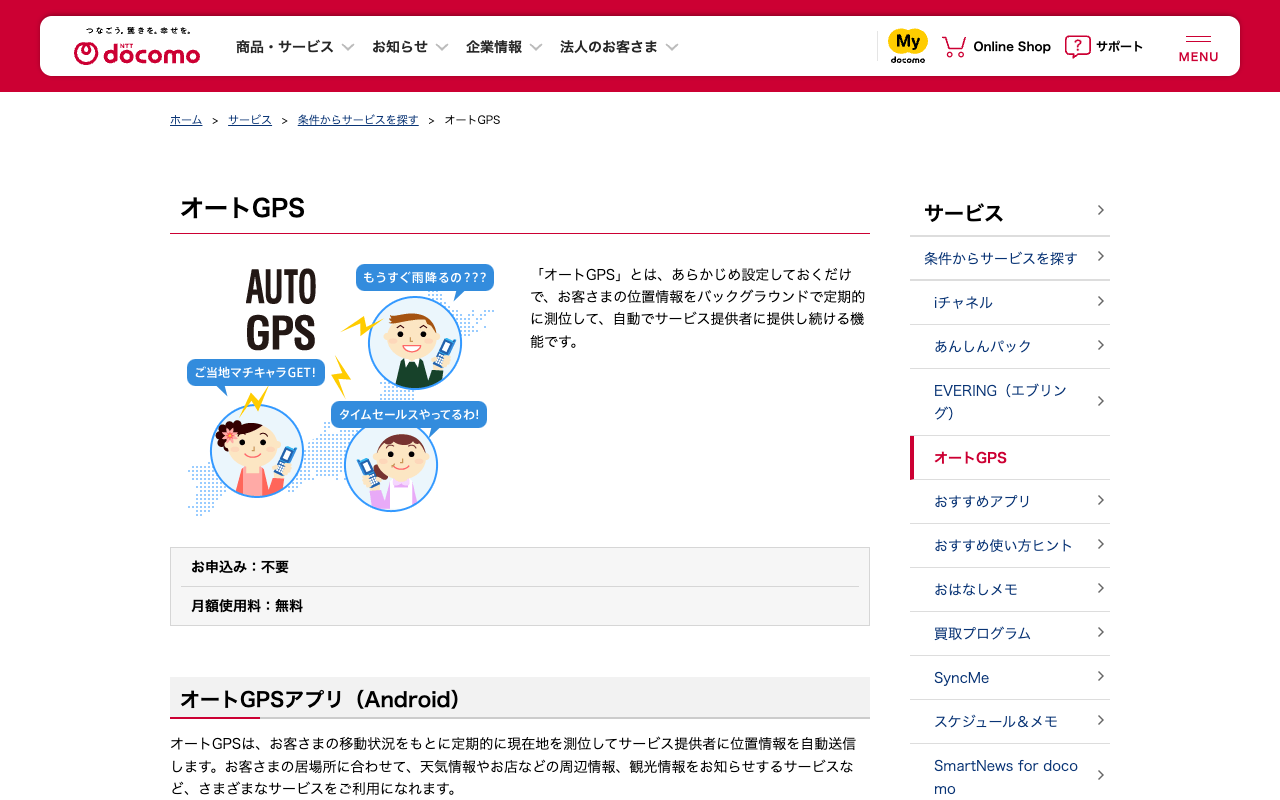Open the MENU hamburger button

[x=1198, y=47]
